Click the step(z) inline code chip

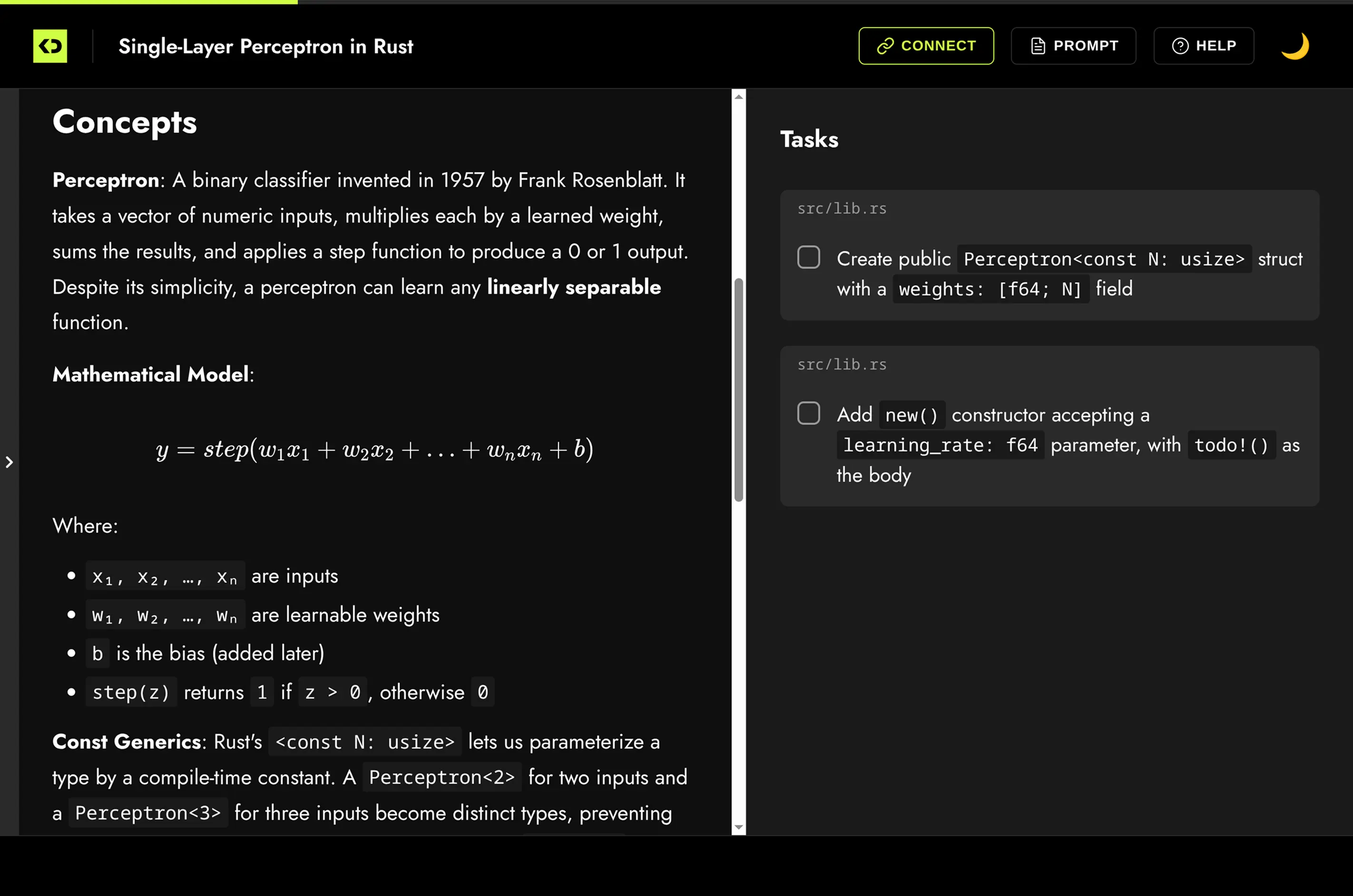tap(131, 692)
